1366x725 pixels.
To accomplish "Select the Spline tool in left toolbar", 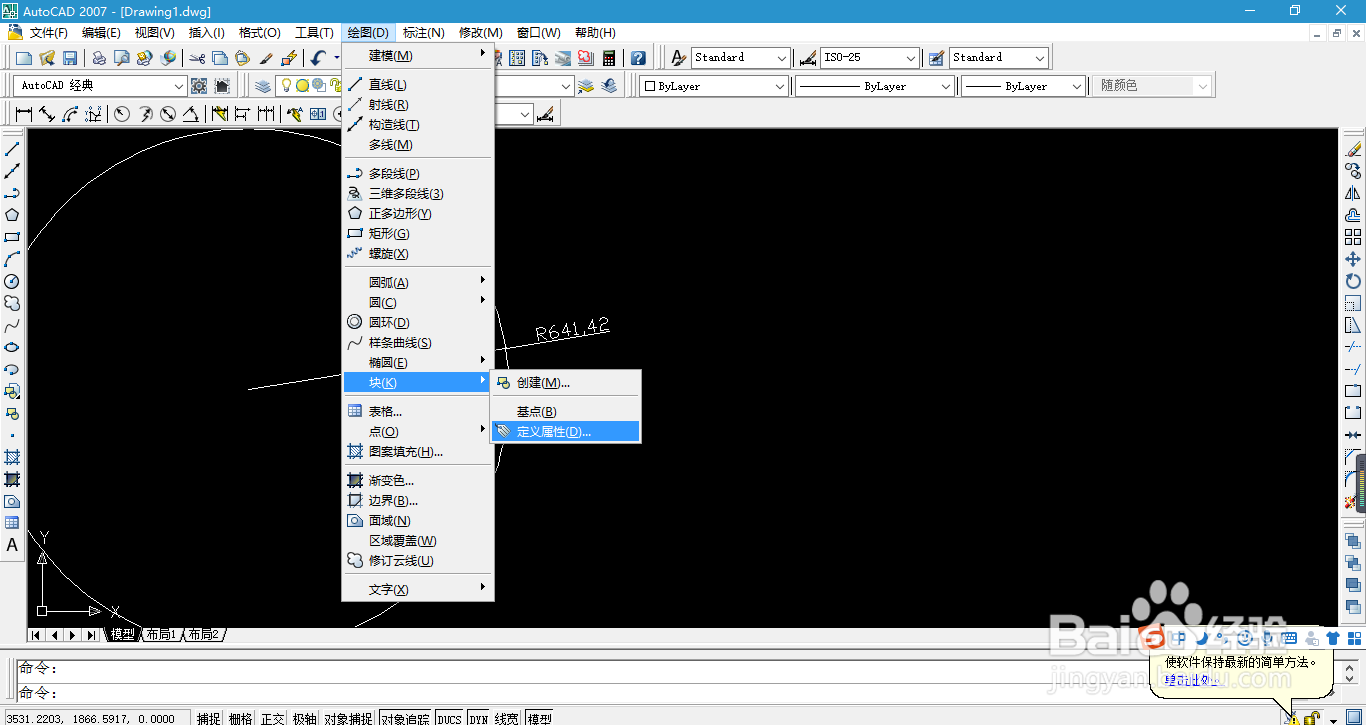I will coord(12,325).
